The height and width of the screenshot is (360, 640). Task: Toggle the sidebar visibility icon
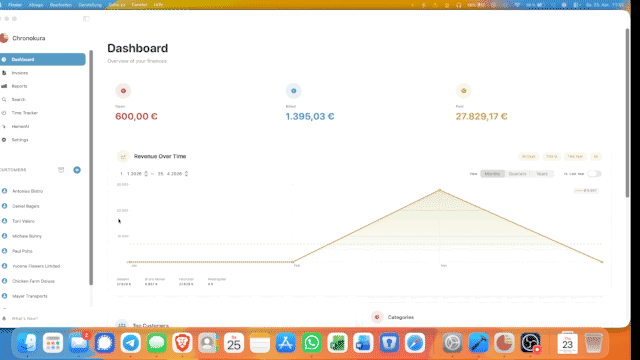click(x=86, y=19)
